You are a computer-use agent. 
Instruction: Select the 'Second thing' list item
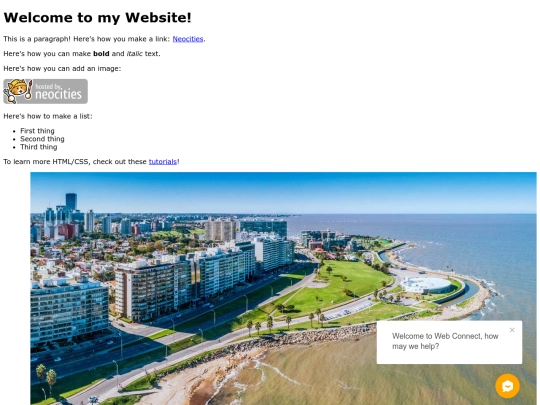(42, 139)
